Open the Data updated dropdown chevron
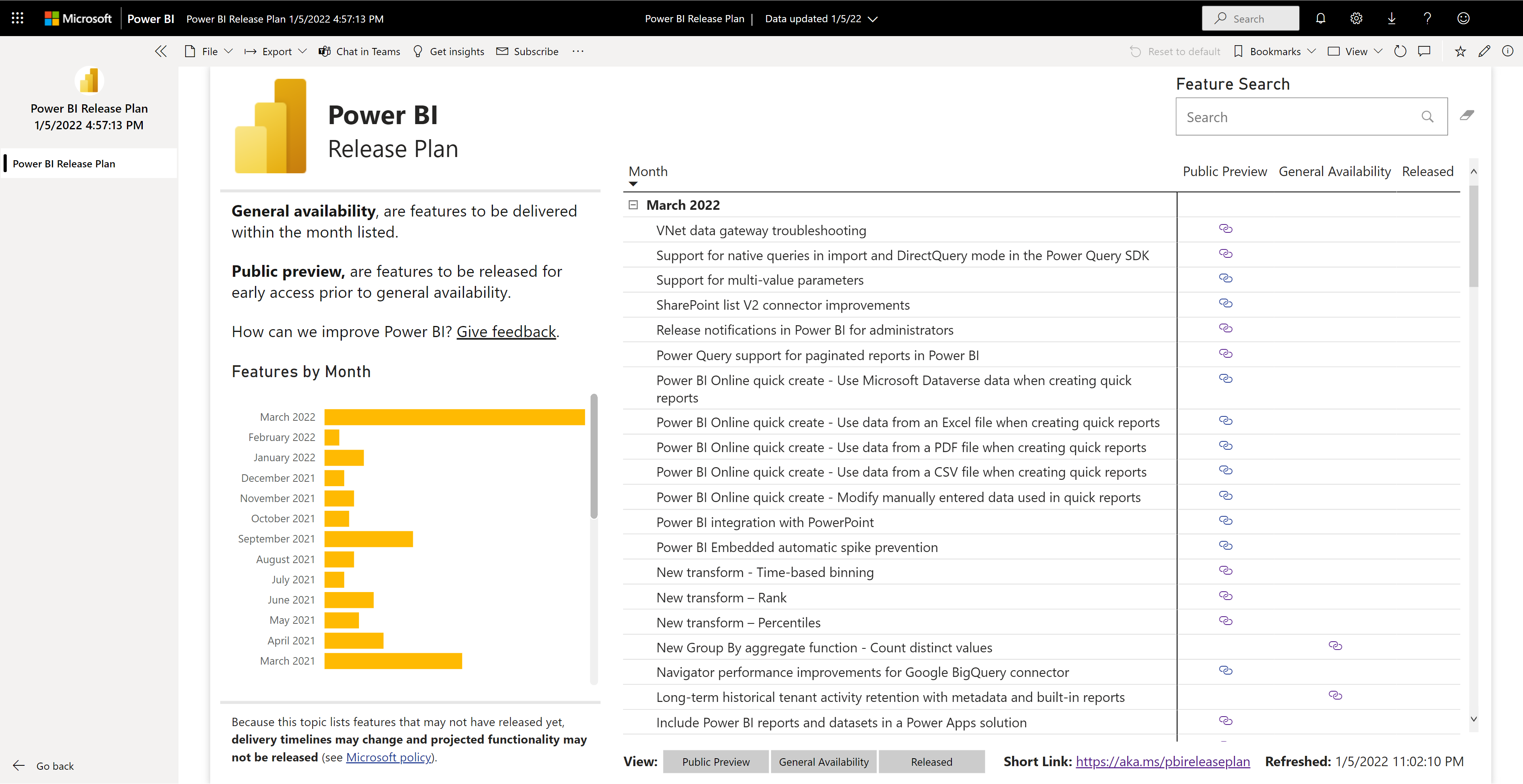Viewport: 1523px width, 784px height. (x=879, y=18)
